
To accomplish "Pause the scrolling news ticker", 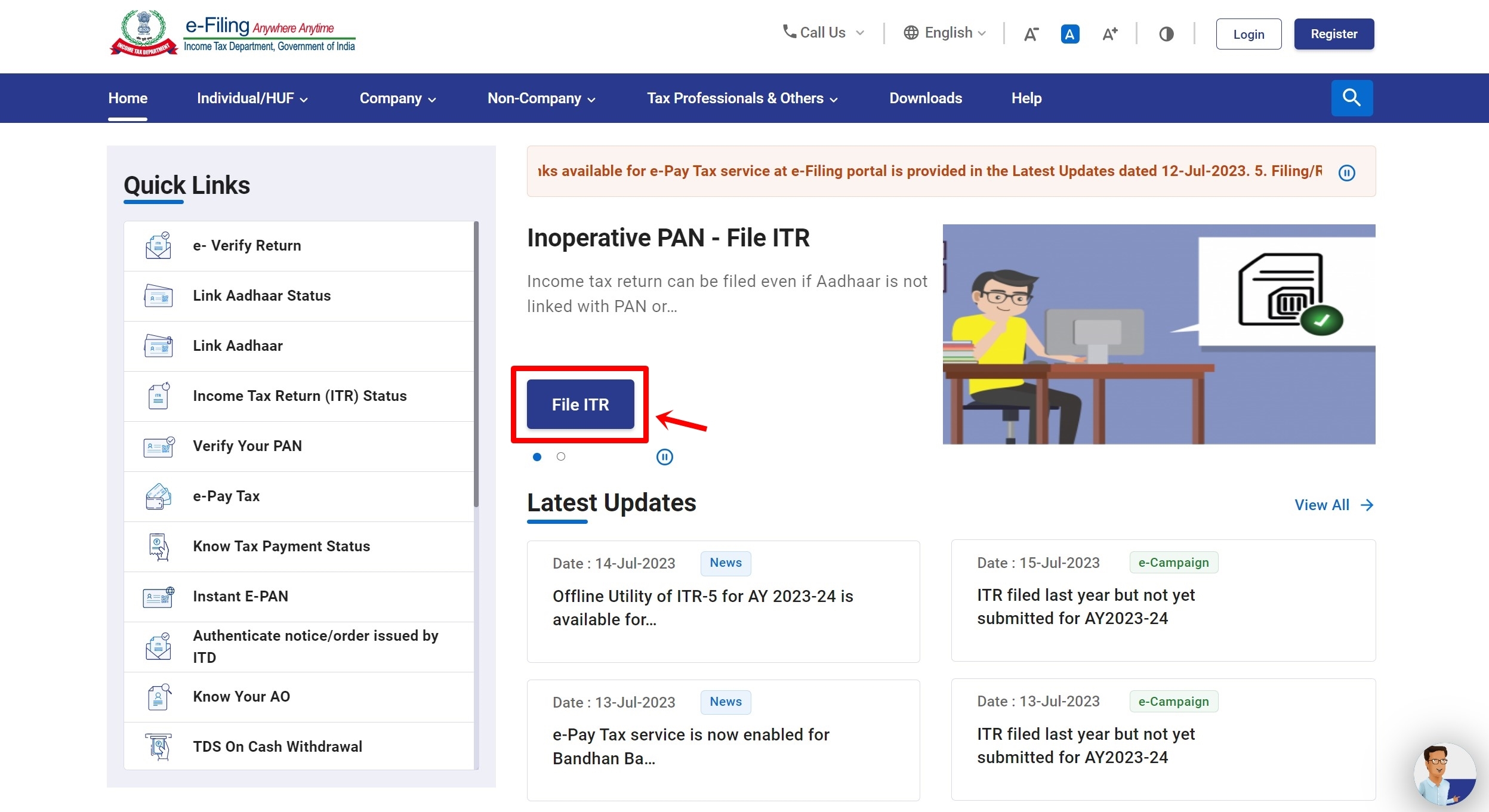I will click(x=1346, y=173).
